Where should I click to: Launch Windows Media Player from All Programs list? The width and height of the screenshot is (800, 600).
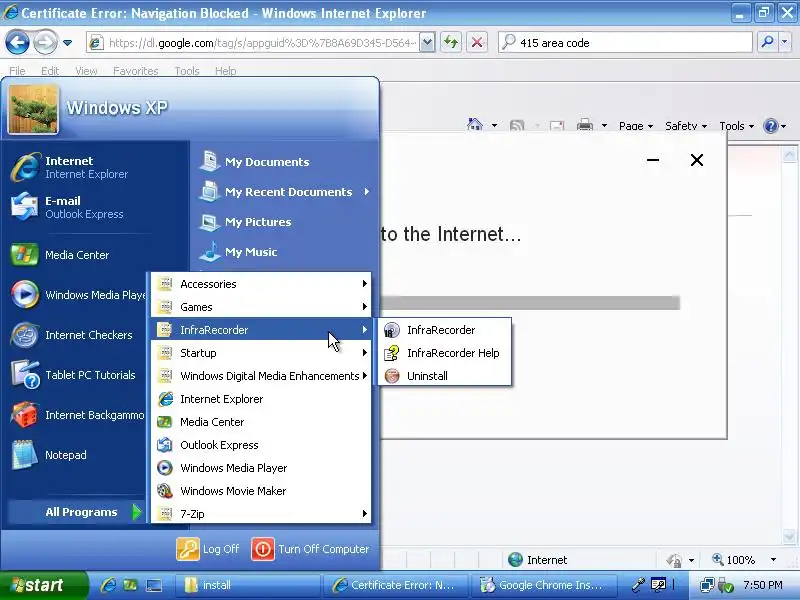click(261, 468)
